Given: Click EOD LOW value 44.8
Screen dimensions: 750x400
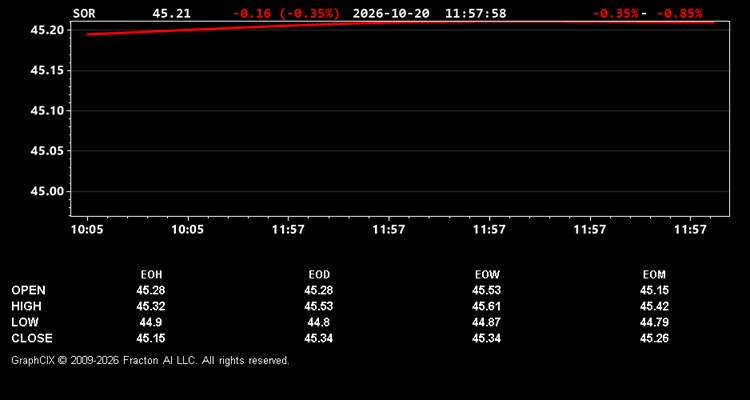Looking at the screenshot, I should [x=319, y=322].
